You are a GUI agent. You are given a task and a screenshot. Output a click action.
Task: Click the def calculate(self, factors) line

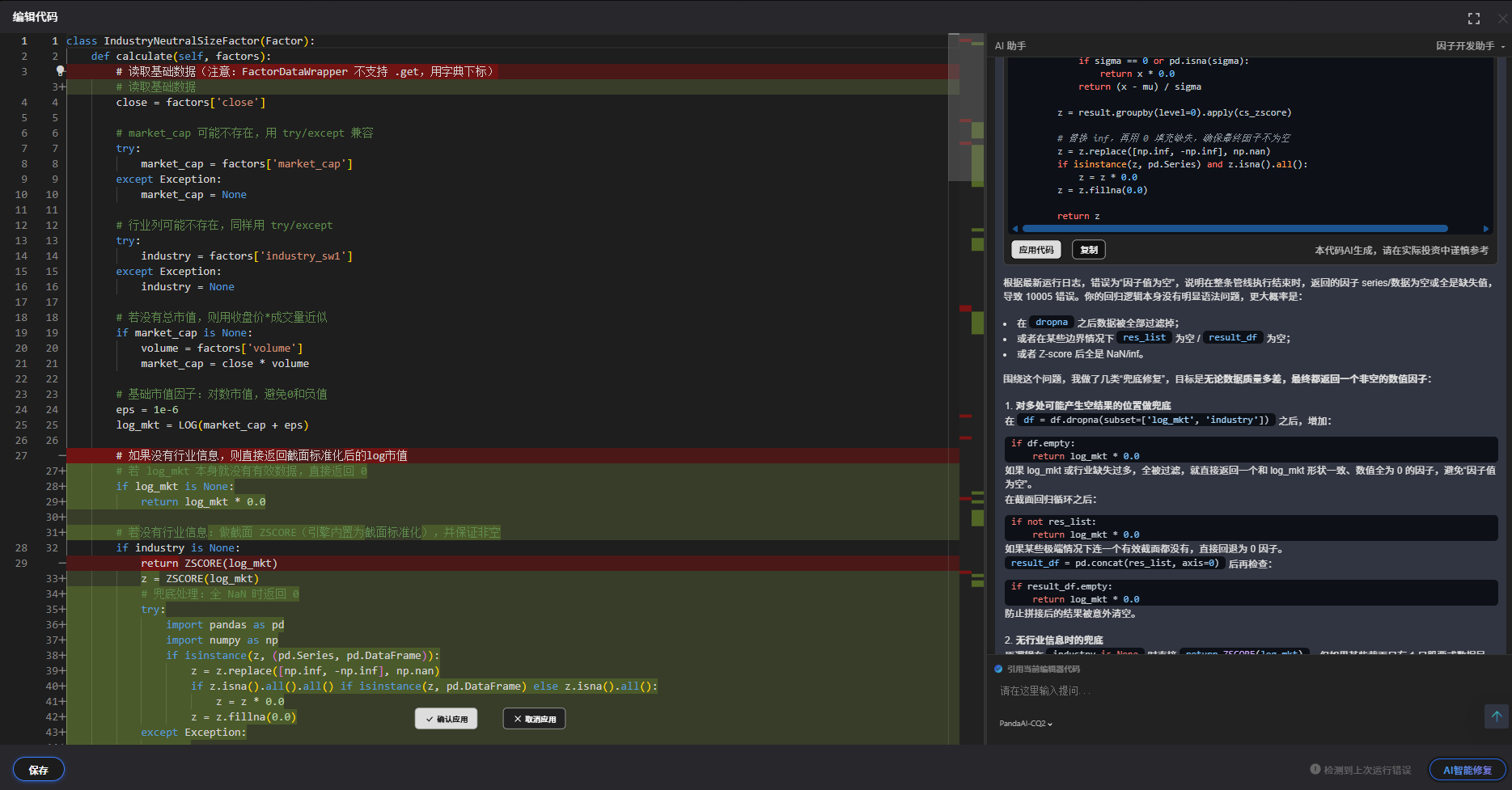pyautogui.click(x=181, y=56)
